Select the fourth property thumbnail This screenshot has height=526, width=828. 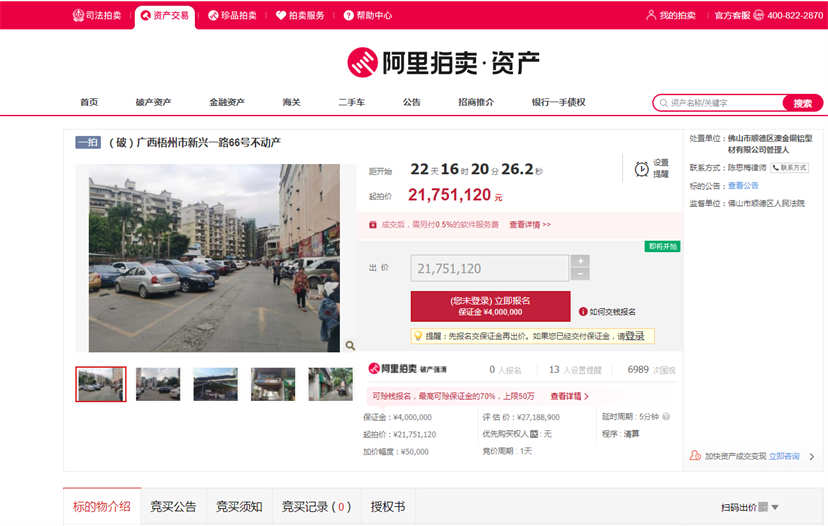click(273, 384)
